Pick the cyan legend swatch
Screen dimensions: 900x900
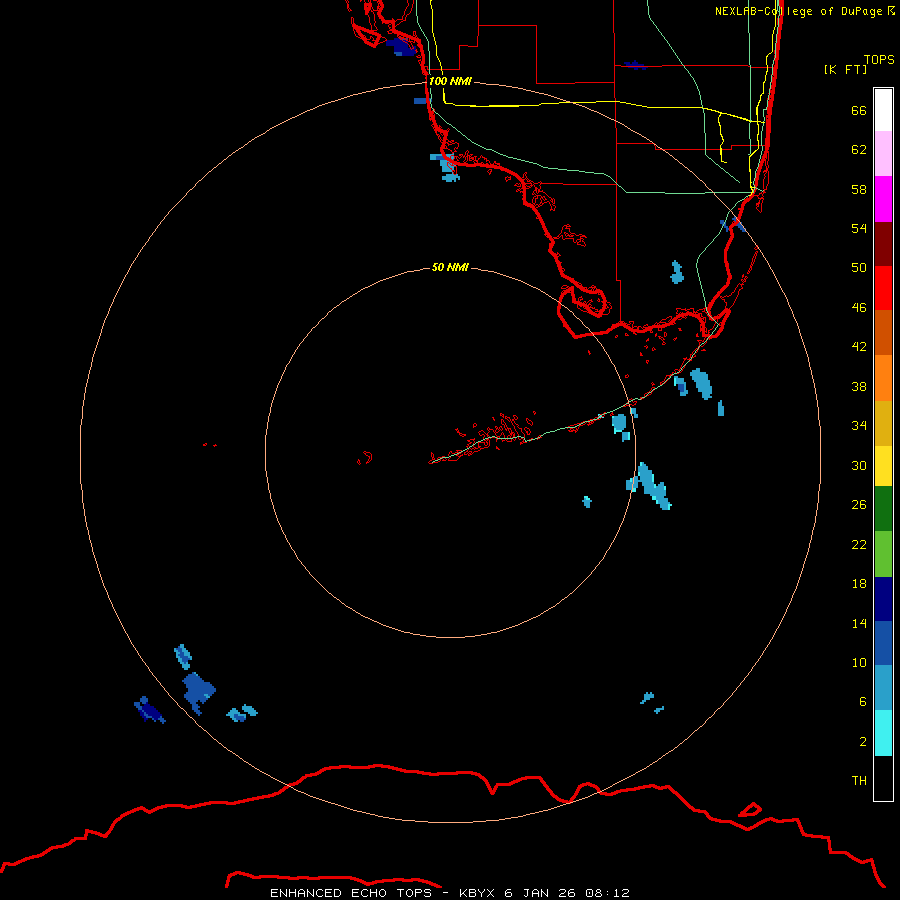click(883, 733)
